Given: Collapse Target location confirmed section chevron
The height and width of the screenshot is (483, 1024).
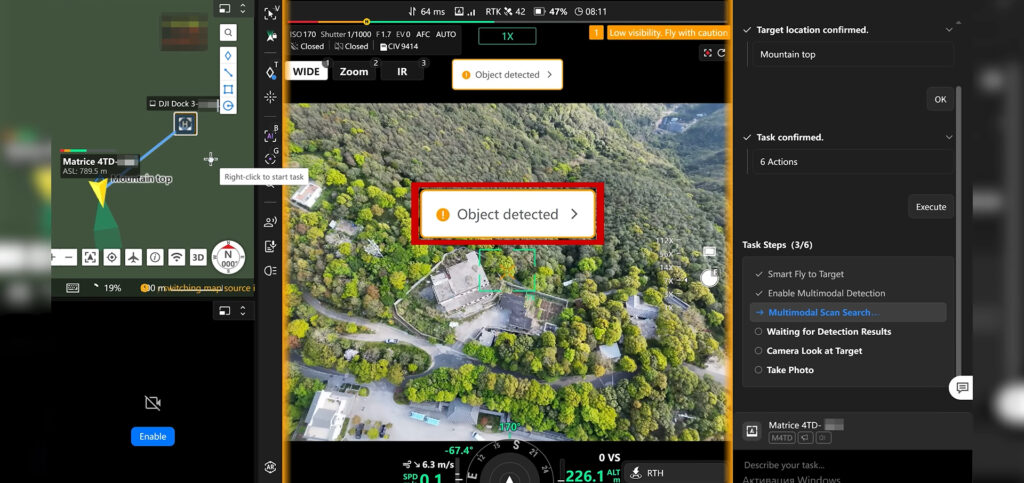Looking at the screenshot, I should [949, 30].
